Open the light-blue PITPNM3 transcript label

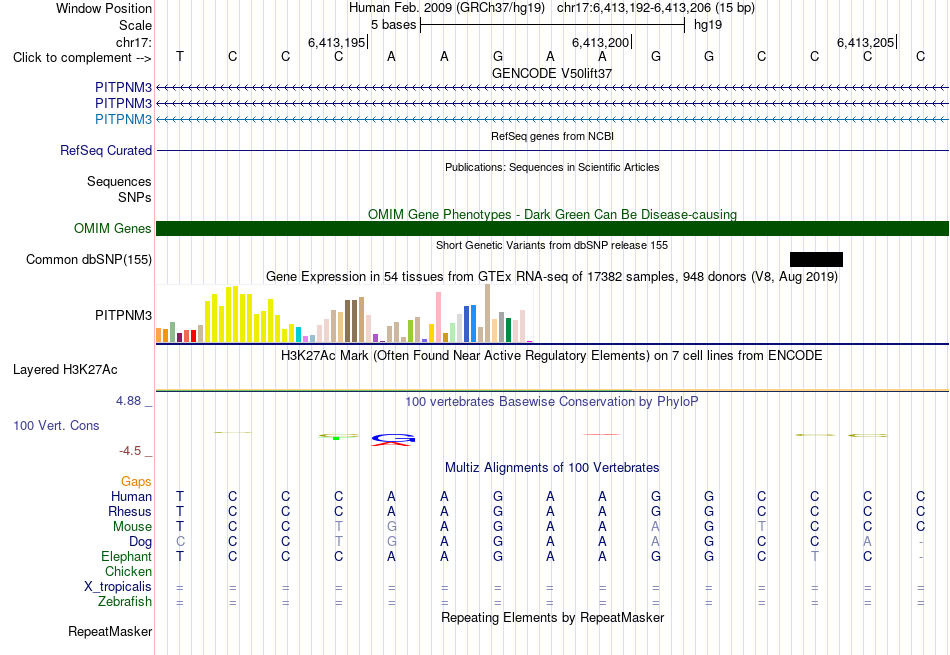click(123, 119)
